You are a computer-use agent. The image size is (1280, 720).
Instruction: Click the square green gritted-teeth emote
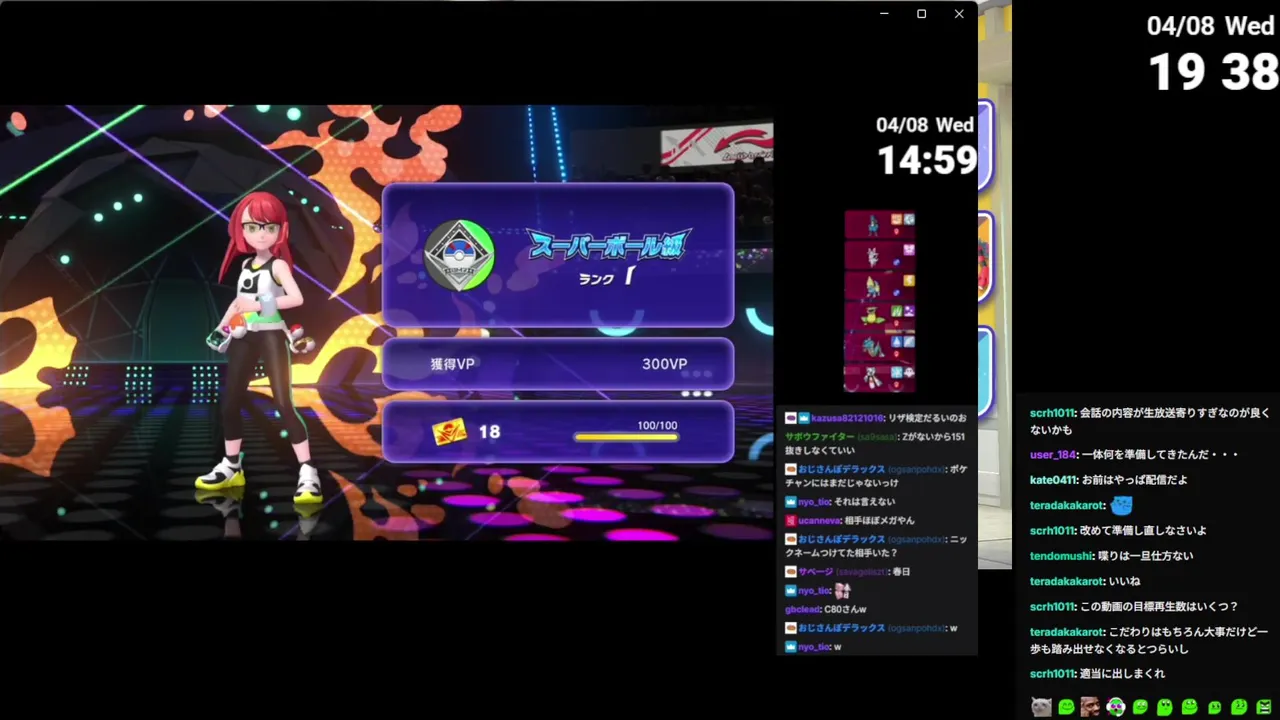click(x=1264, y=706)
